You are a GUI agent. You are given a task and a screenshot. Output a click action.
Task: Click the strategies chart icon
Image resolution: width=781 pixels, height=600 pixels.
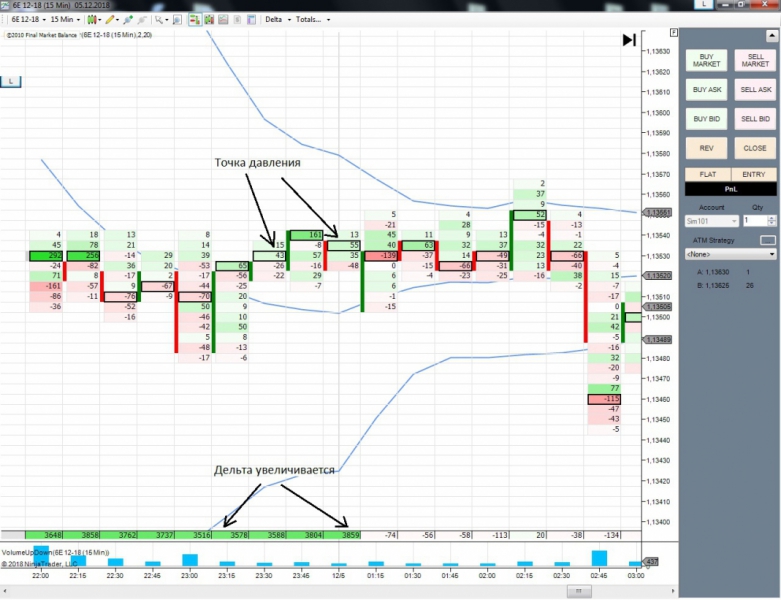click(x=223, y=19)
